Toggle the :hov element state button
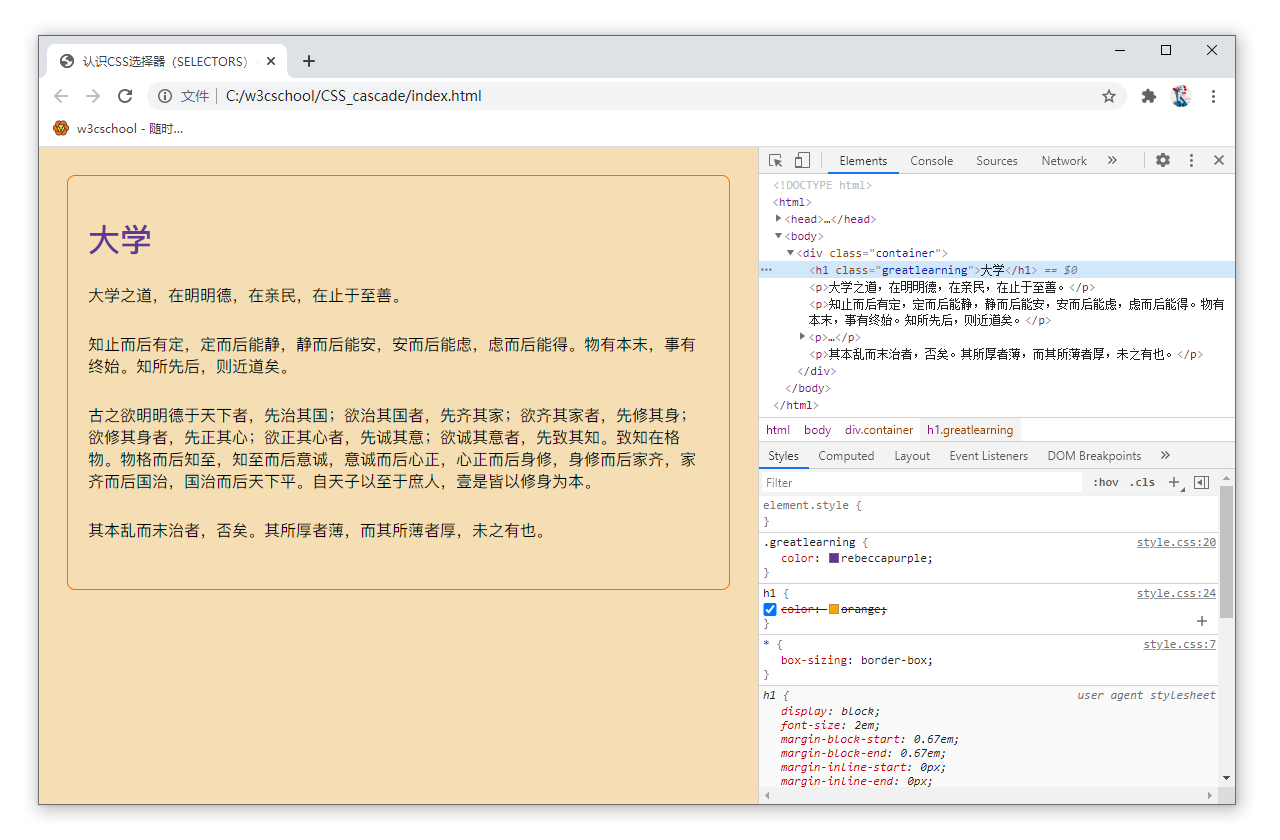The width and height of the screenshot is (1280, 840). pos(1105,482)
